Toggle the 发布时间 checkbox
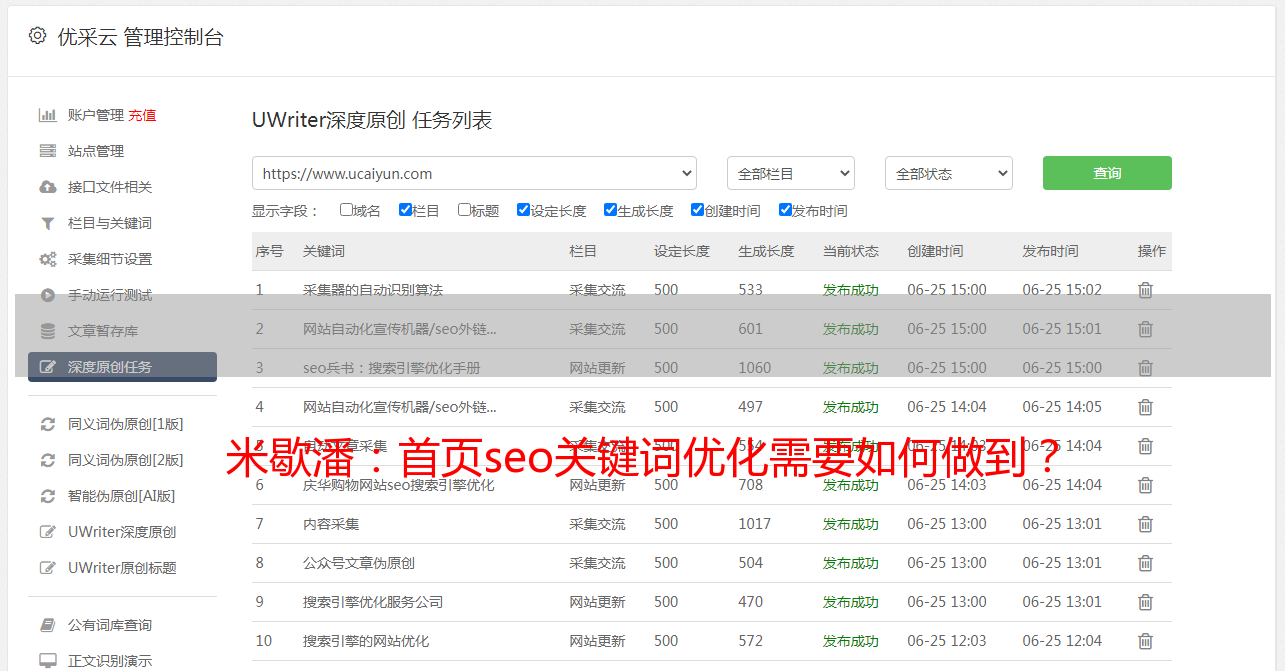Screen dimensions: 1285x671 click(x=785, y=210)
